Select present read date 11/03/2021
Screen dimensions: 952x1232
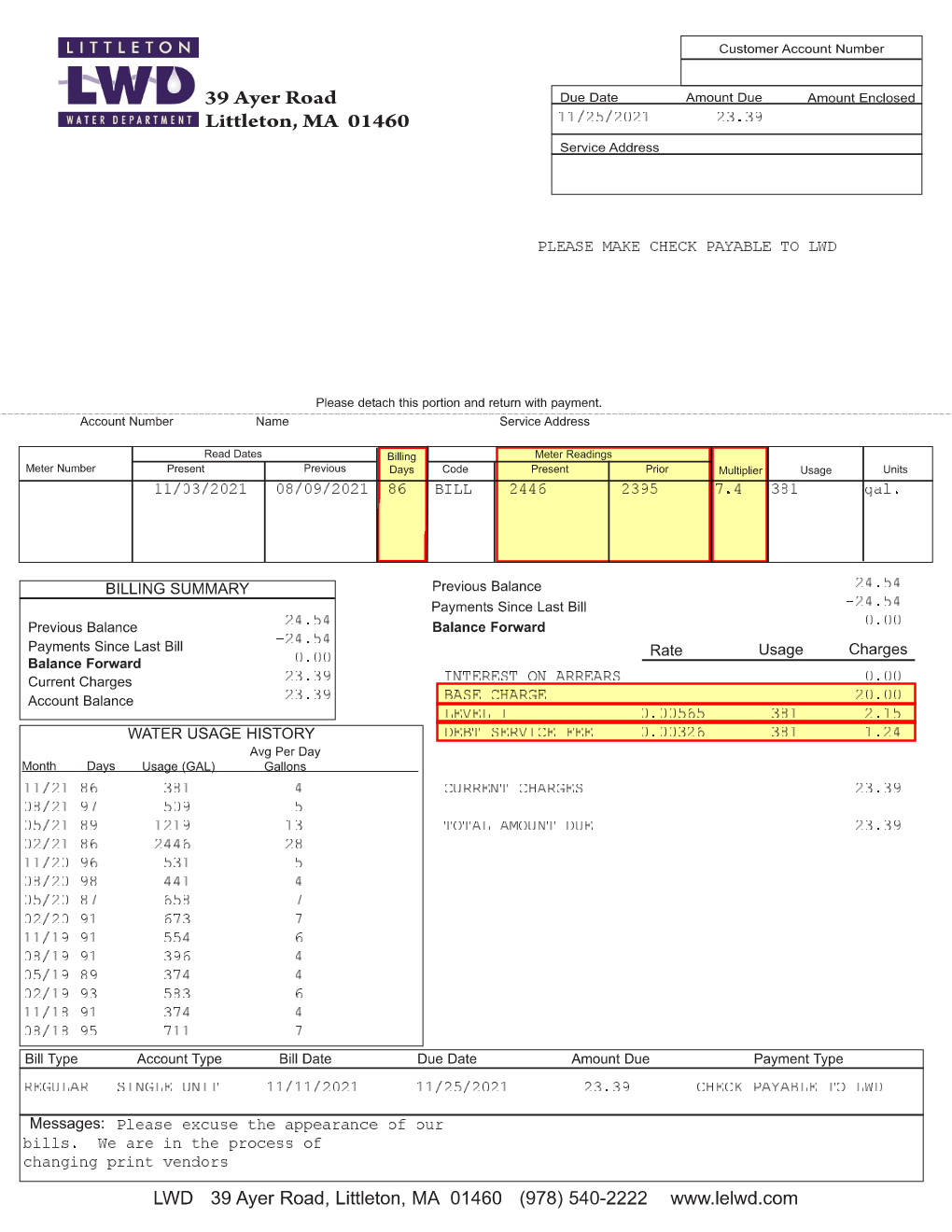200,489
